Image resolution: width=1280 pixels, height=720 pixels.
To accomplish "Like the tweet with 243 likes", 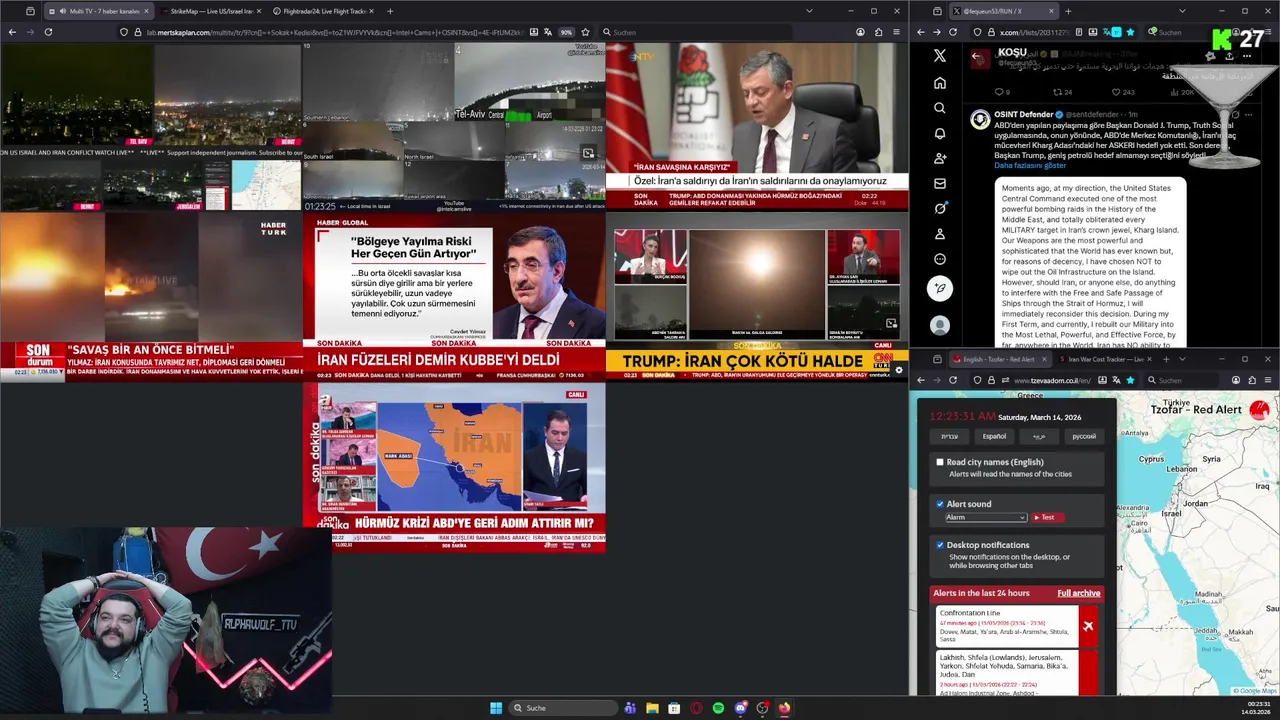I will 1123,92.
